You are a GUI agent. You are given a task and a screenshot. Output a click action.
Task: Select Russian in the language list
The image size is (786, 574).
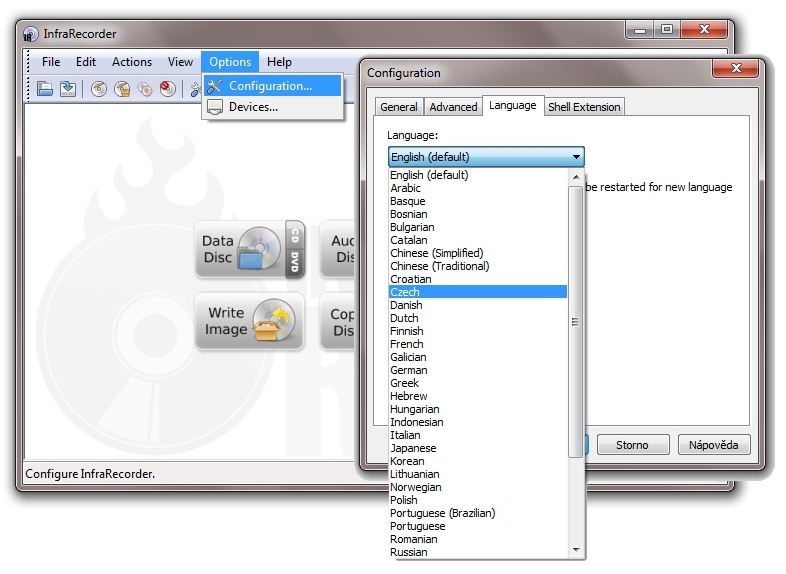click(x=478, y=552)
